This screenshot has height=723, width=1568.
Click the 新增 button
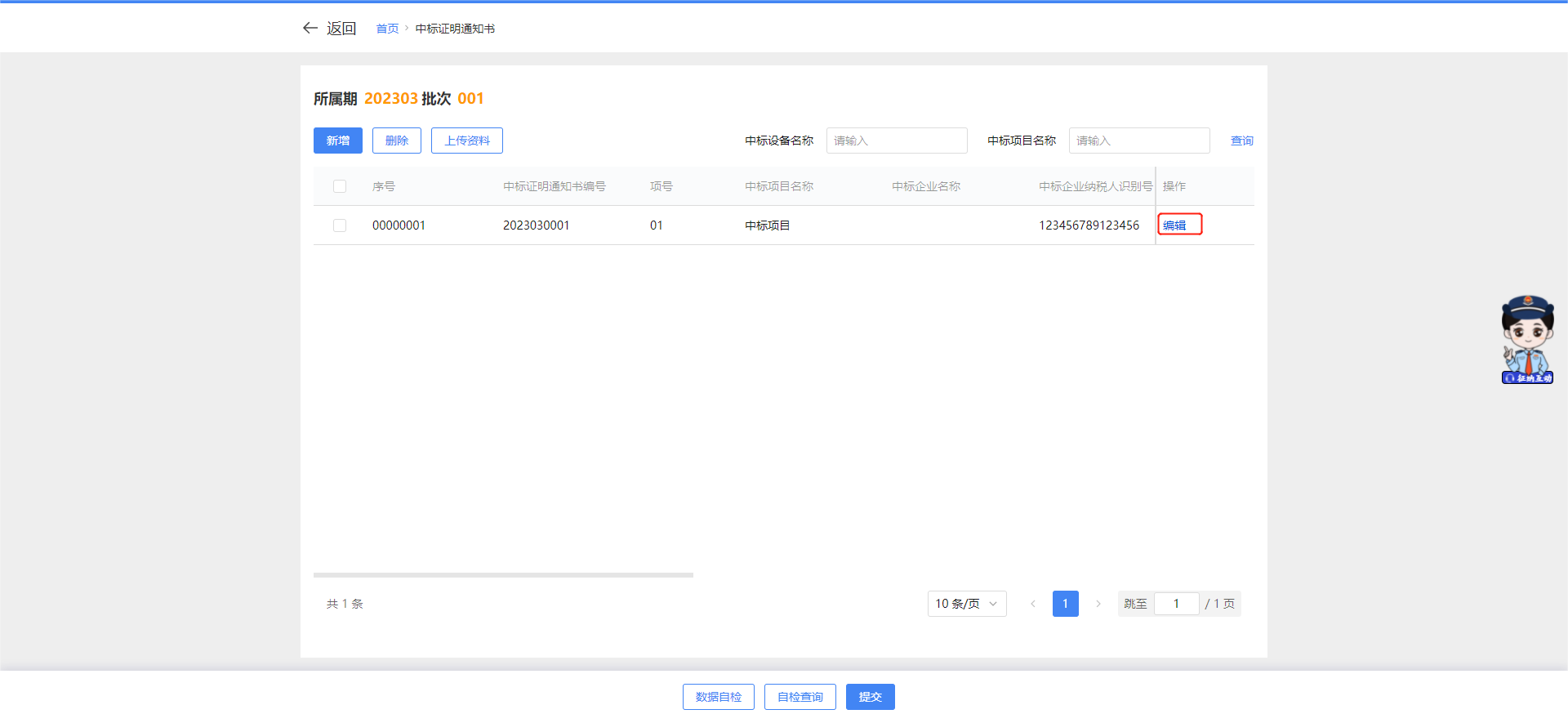[x=337, y=141]
